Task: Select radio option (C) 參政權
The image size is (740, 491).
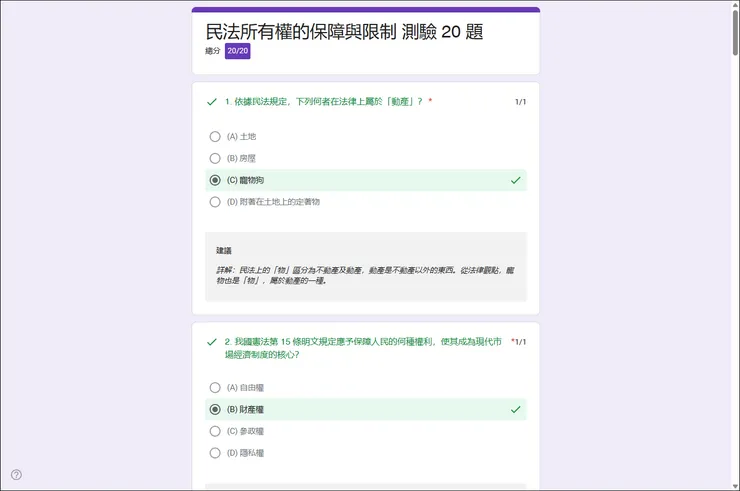Action: (215, 431)
